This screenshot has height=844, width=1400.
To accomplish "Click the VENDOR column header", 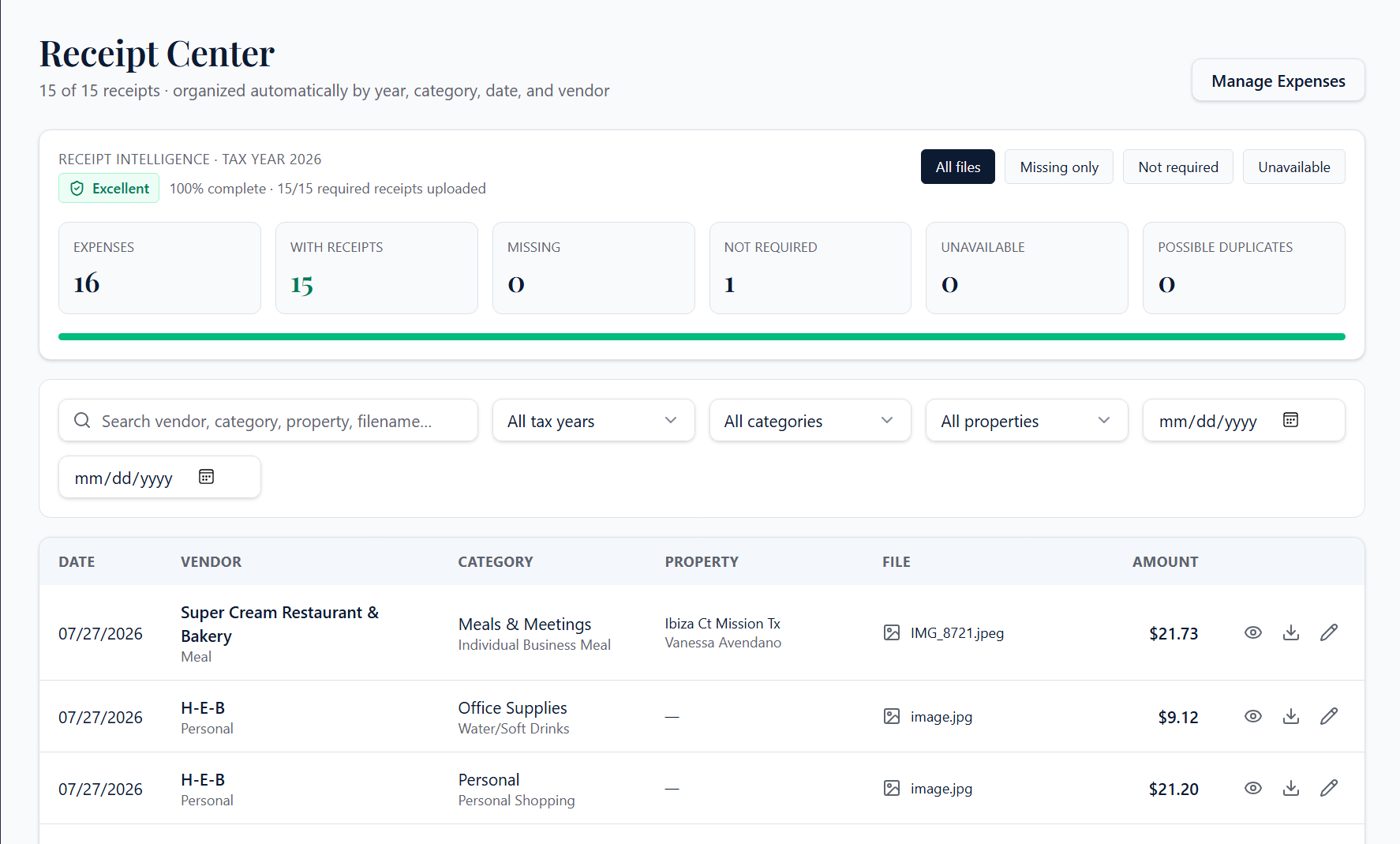I will click(x=211, y=561).
